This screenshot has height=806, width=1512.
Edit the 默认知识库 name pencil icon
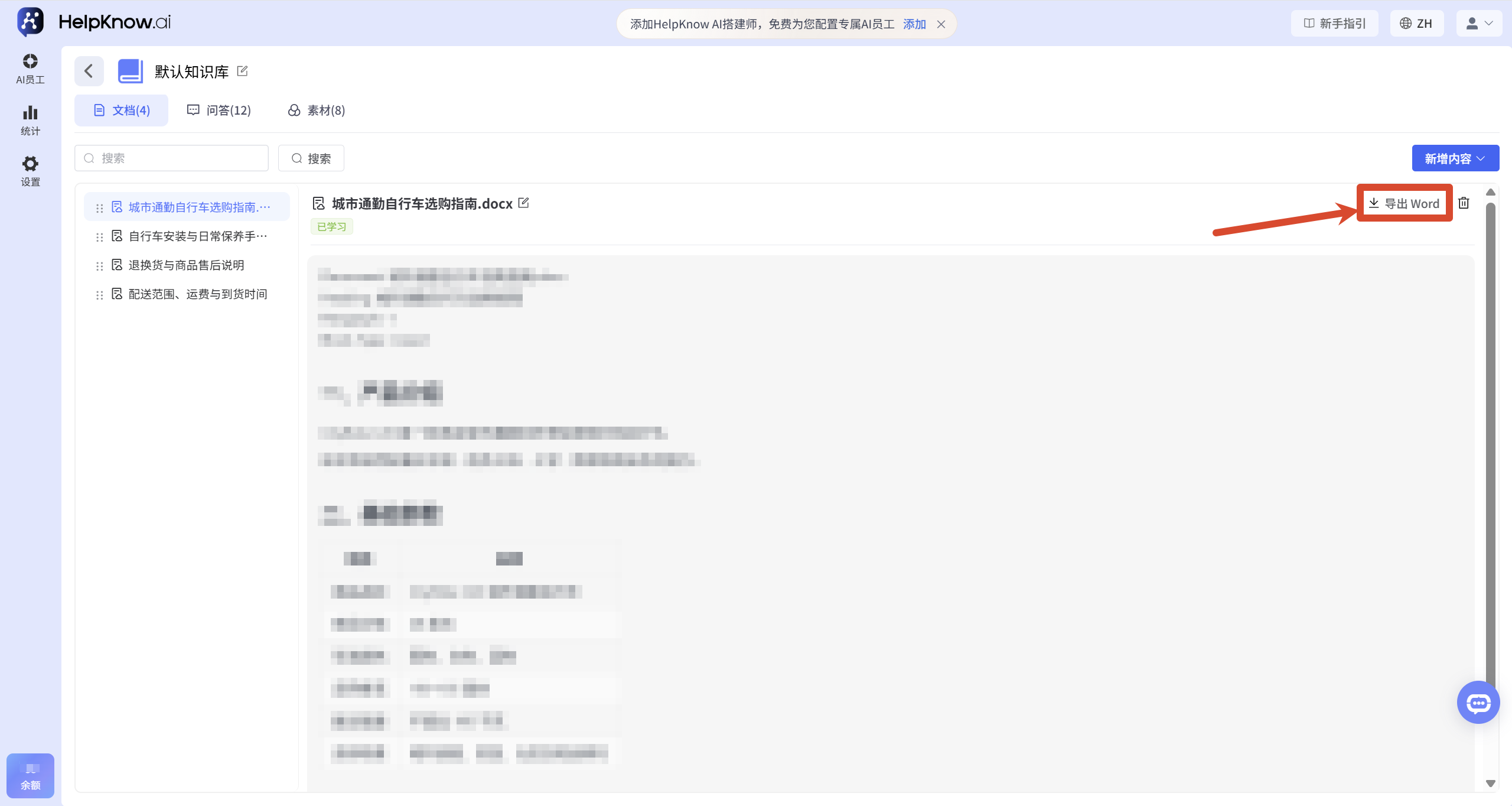point(242,71)
